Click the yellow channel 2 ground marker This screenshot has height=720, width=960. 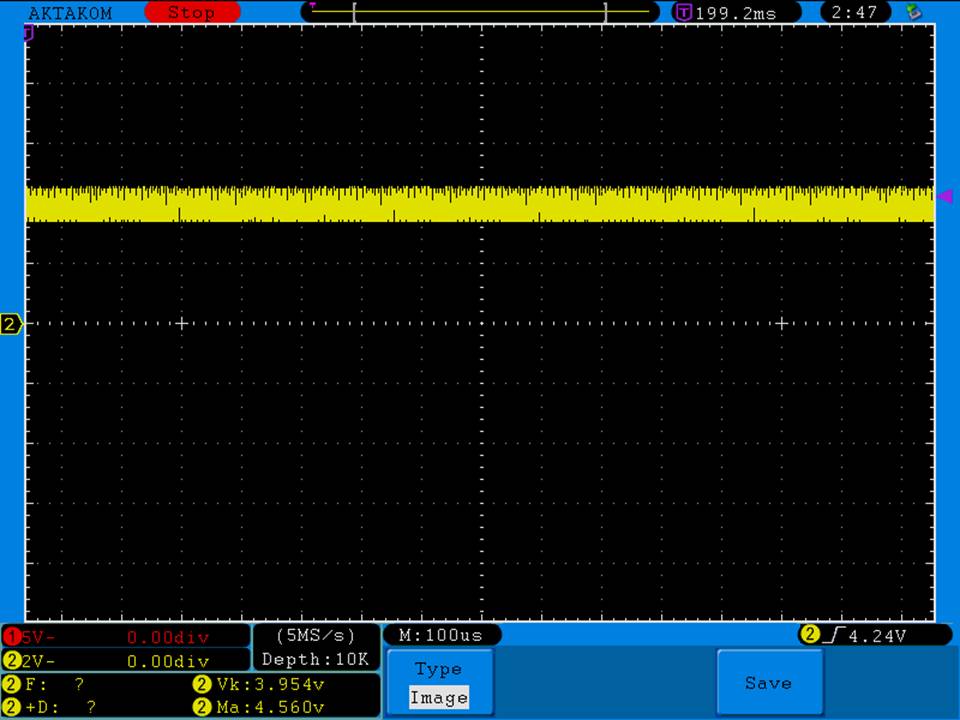pyautogui.click(x=11, y=324)
